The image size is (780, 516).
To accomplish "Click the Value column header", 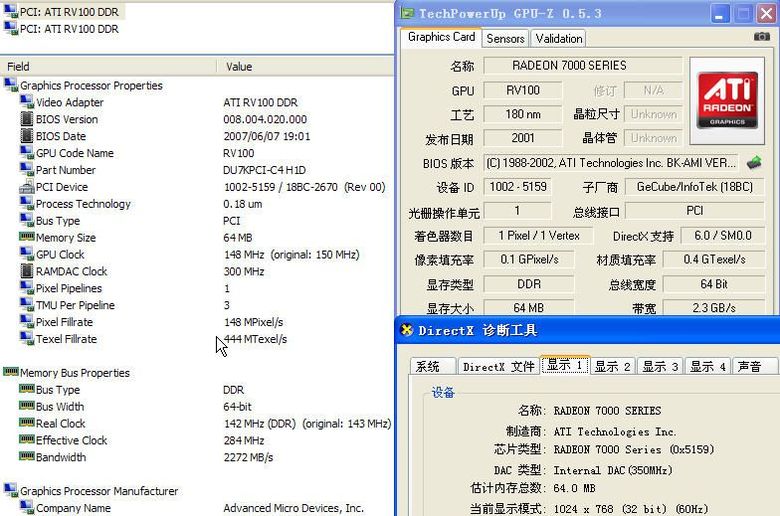I will (x=305, y=66).
